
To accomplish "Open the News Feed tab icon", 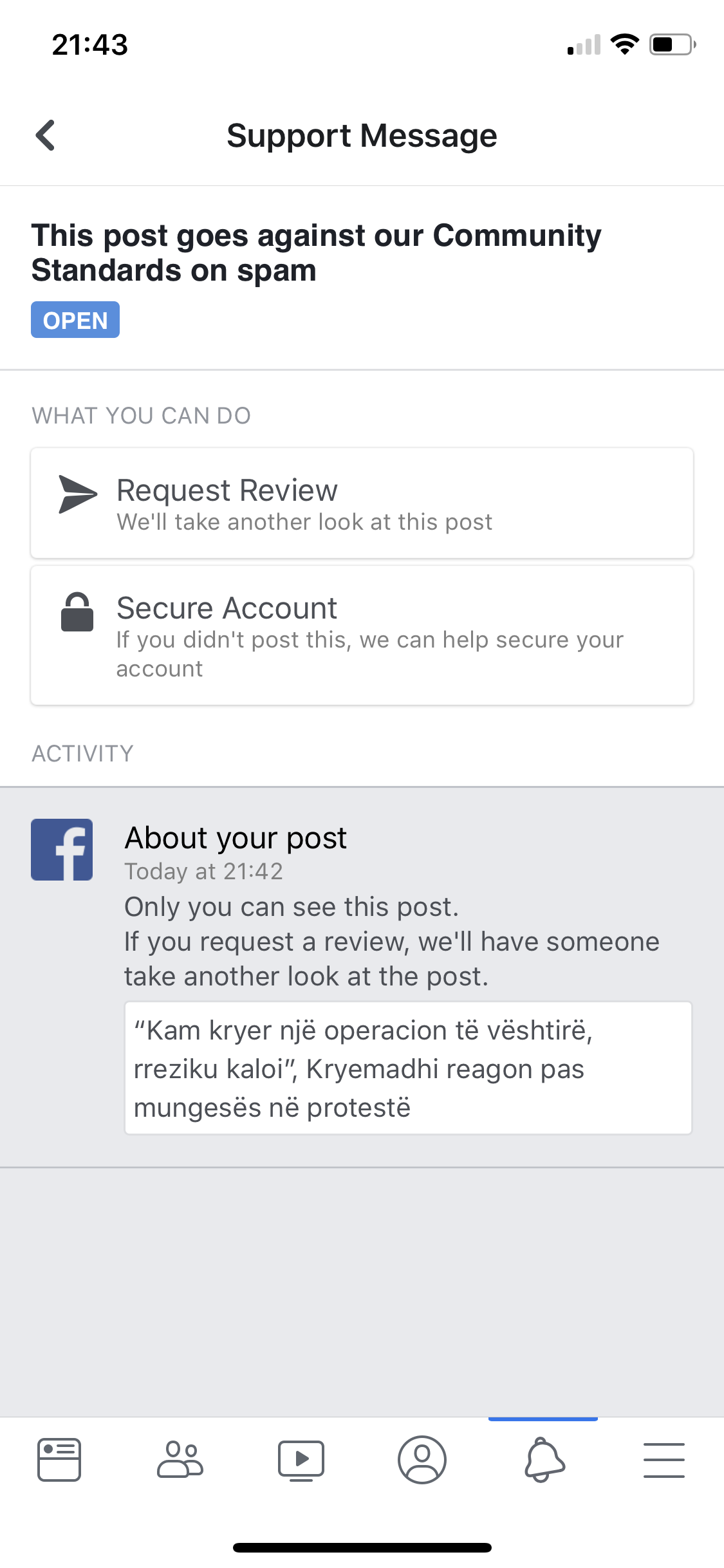I will coord(59,1459).
